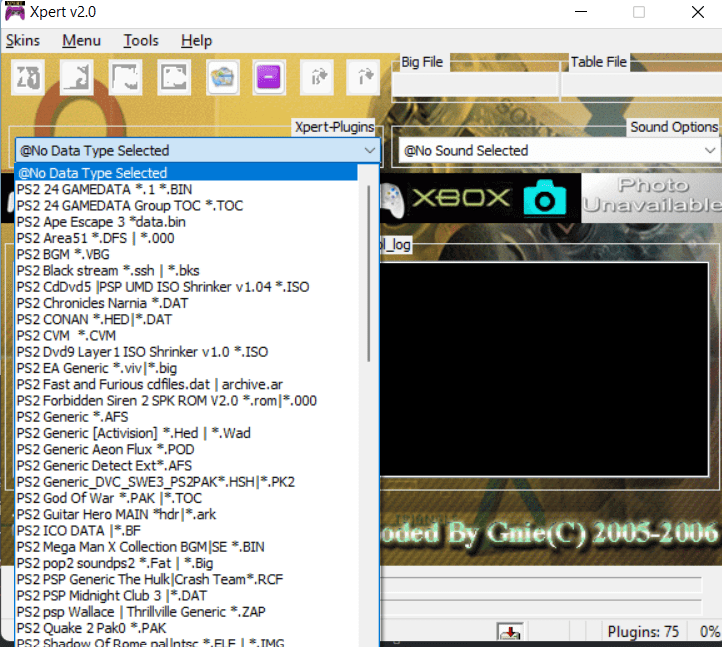
Task: Select 'PS2 Generic_DVC_SWE3_PS2PAK' entry
Action: coord(186,482)
